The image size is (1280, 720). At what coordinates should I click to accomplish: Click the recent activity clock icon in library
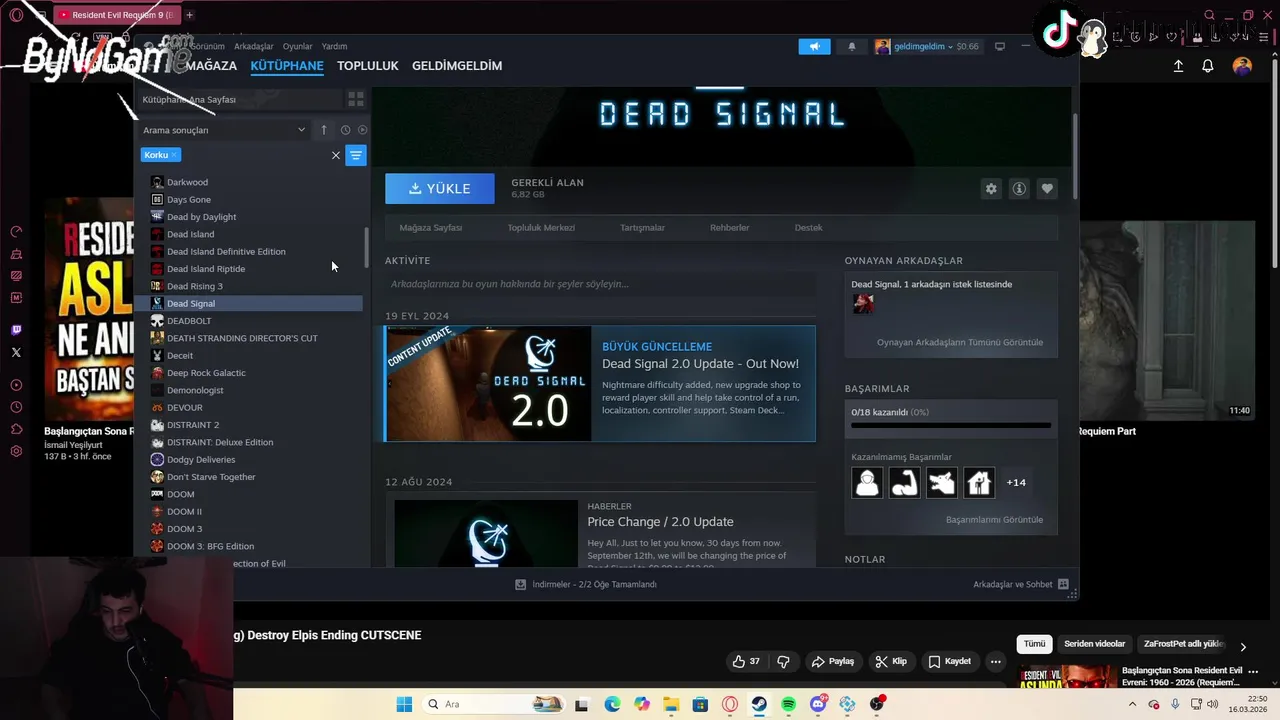tap(345, 130)
